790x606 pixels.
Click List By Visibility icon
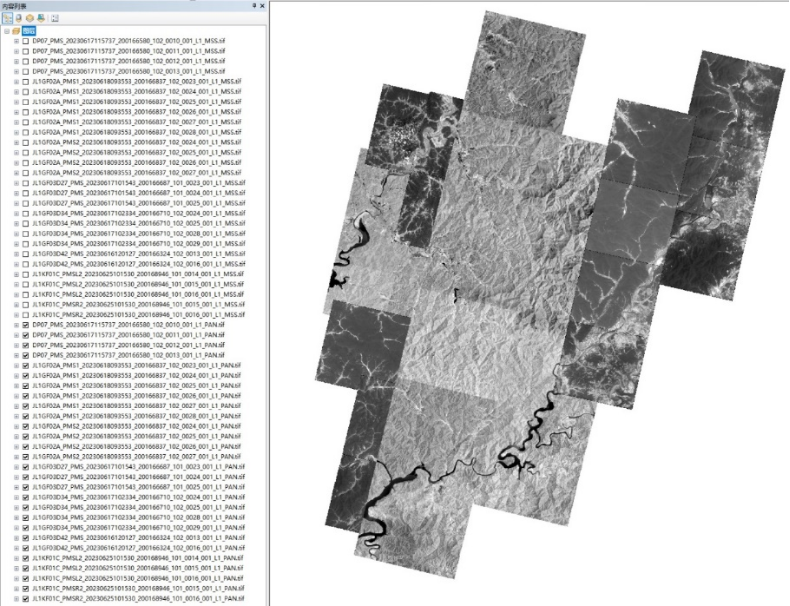click(29, 18)
